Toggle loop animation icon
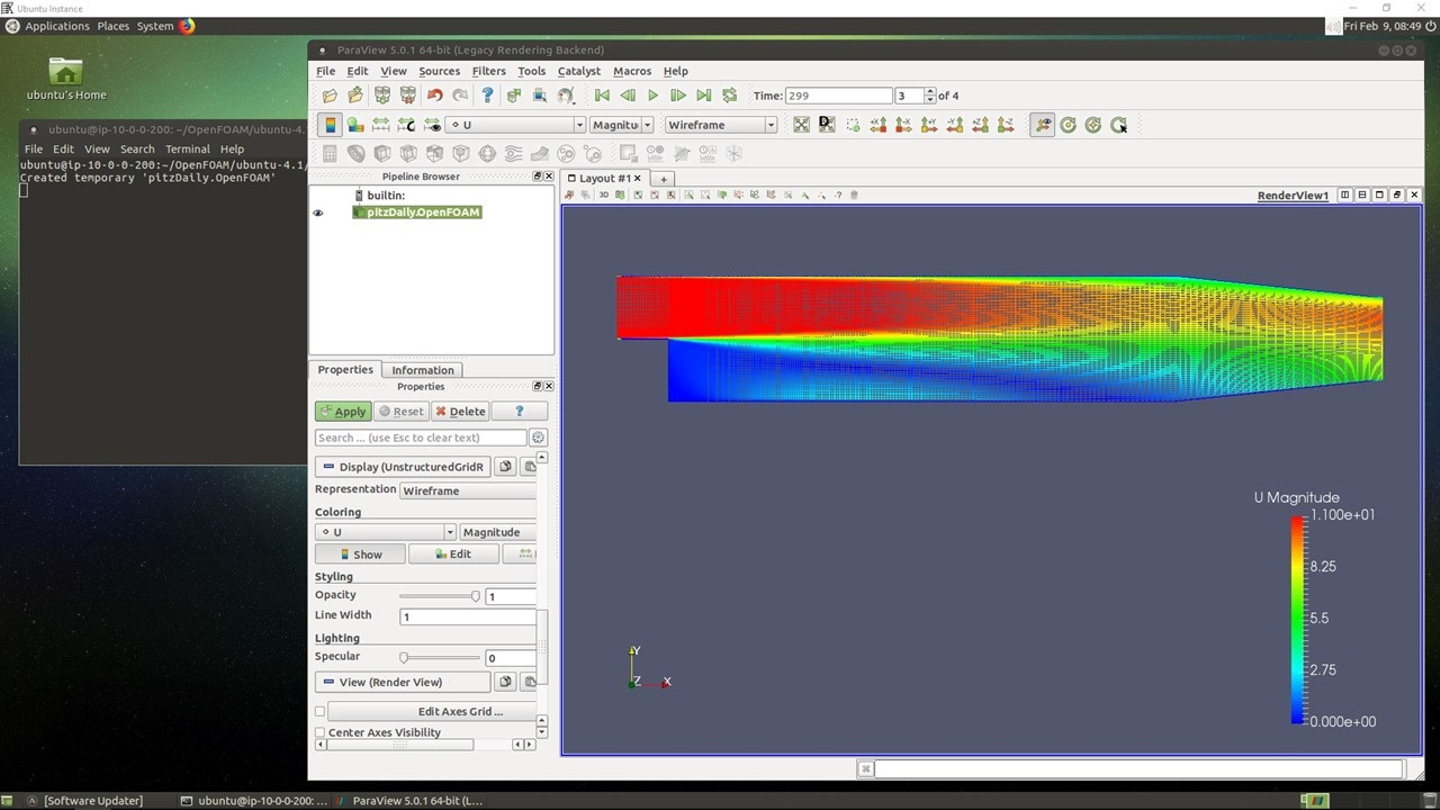The width and height of the screenshot is (1440, 810). coord(730,96)
